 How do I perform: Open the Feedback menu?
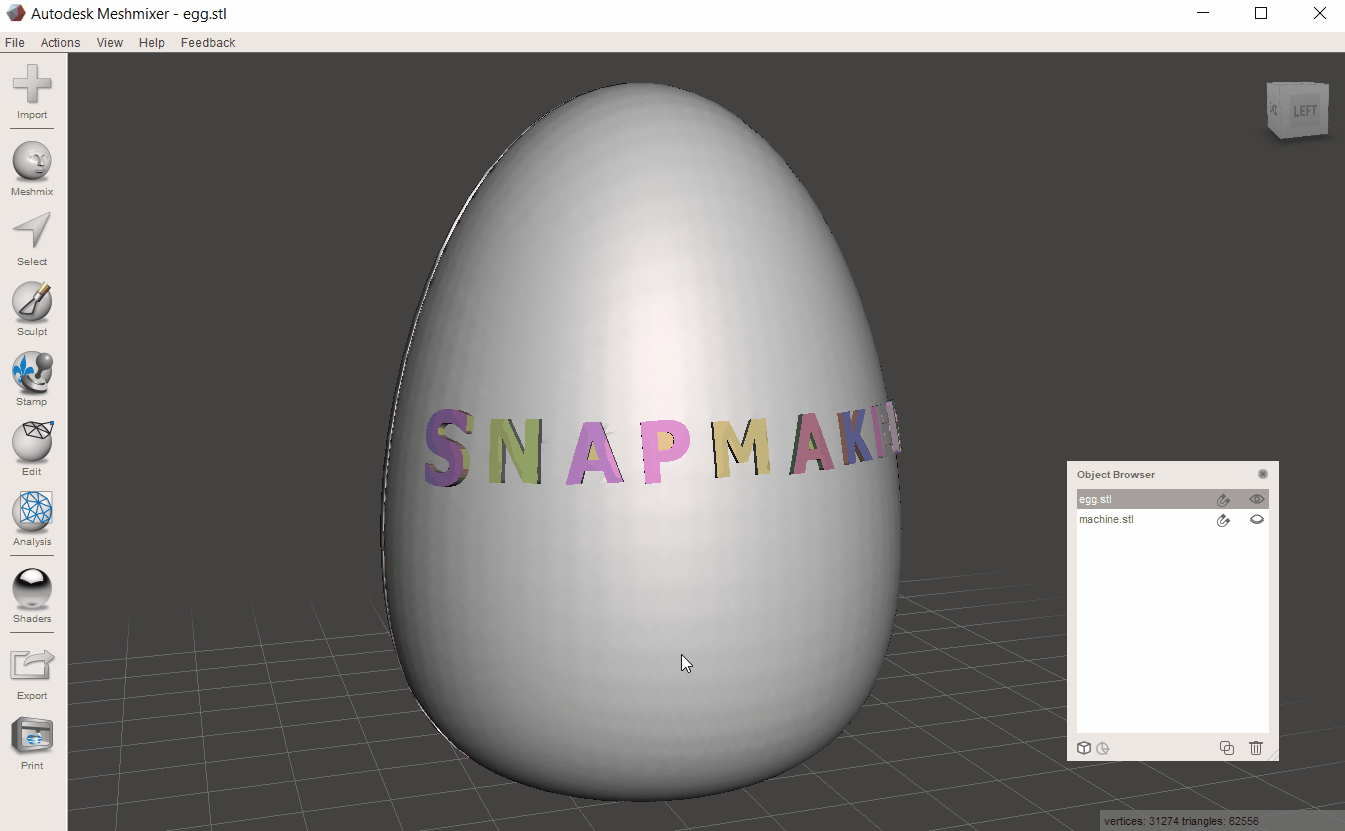(x=208, y=43)
